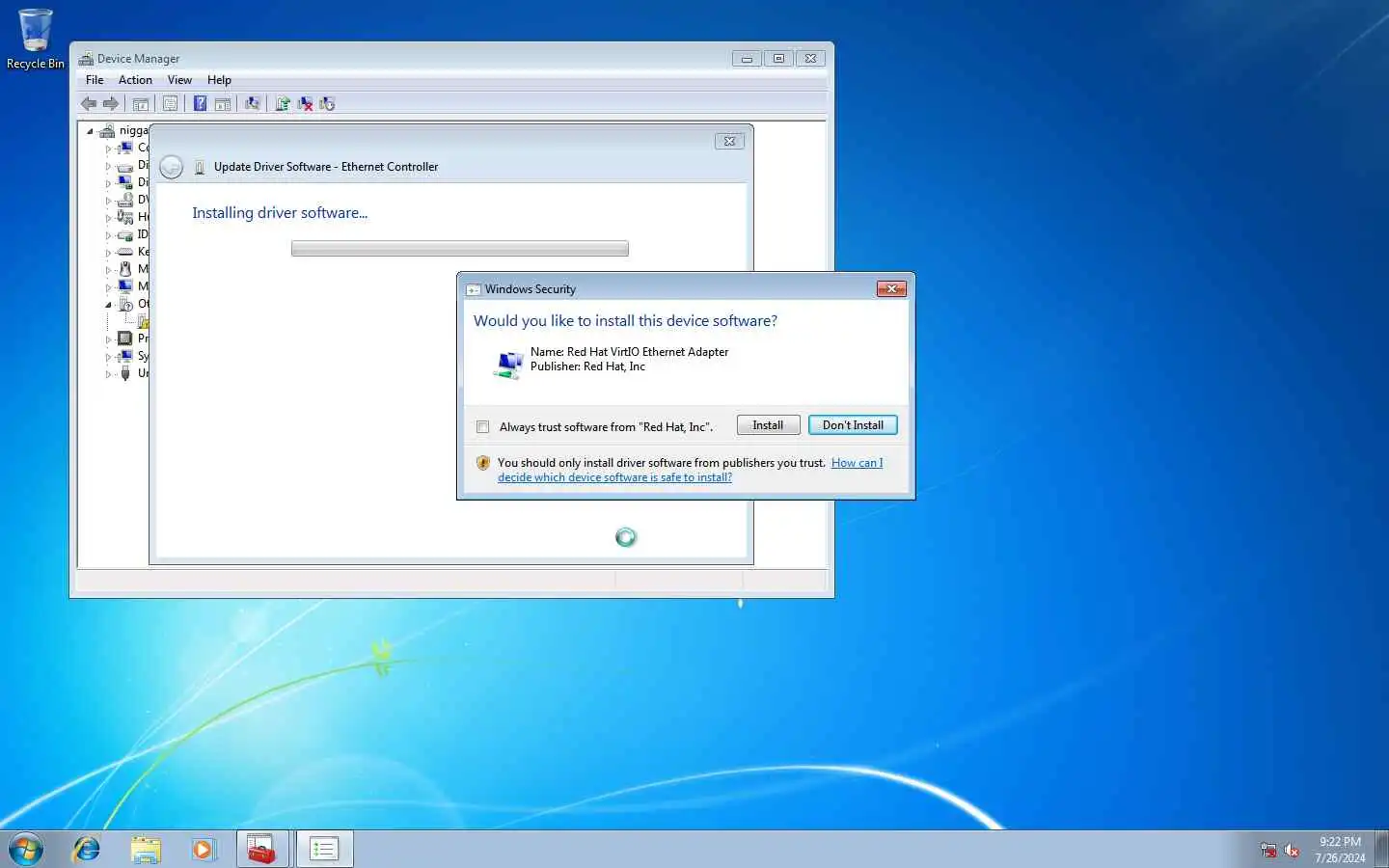1389x868 pixels.
Task: Click 'Update Driver Software - Ethernet Controller' title
Action: 326,167
